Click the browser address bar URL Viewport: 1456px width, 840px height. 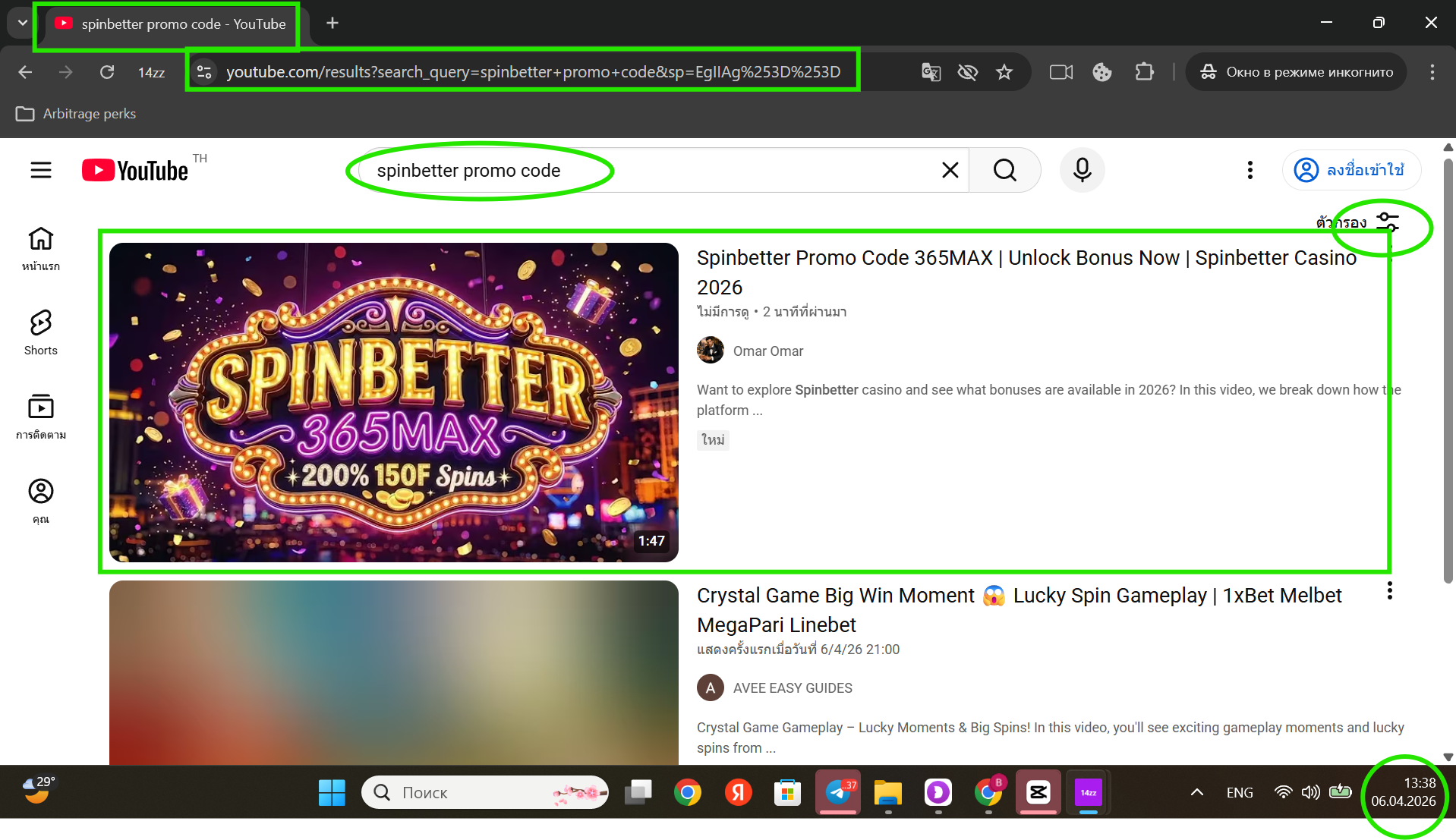coord(533,72)
